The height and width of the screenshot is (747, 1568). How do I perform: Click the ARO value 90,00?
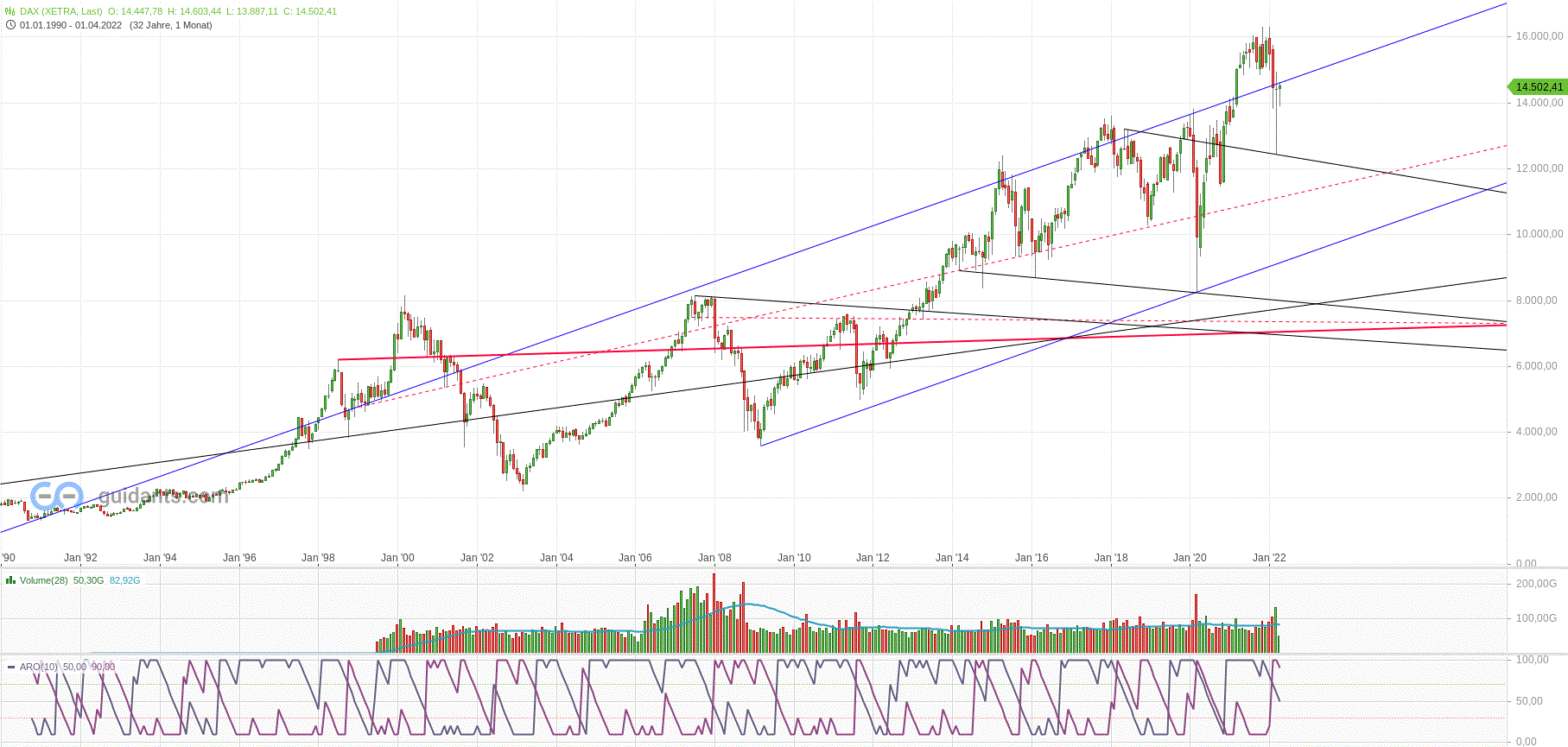coord(103,667)
